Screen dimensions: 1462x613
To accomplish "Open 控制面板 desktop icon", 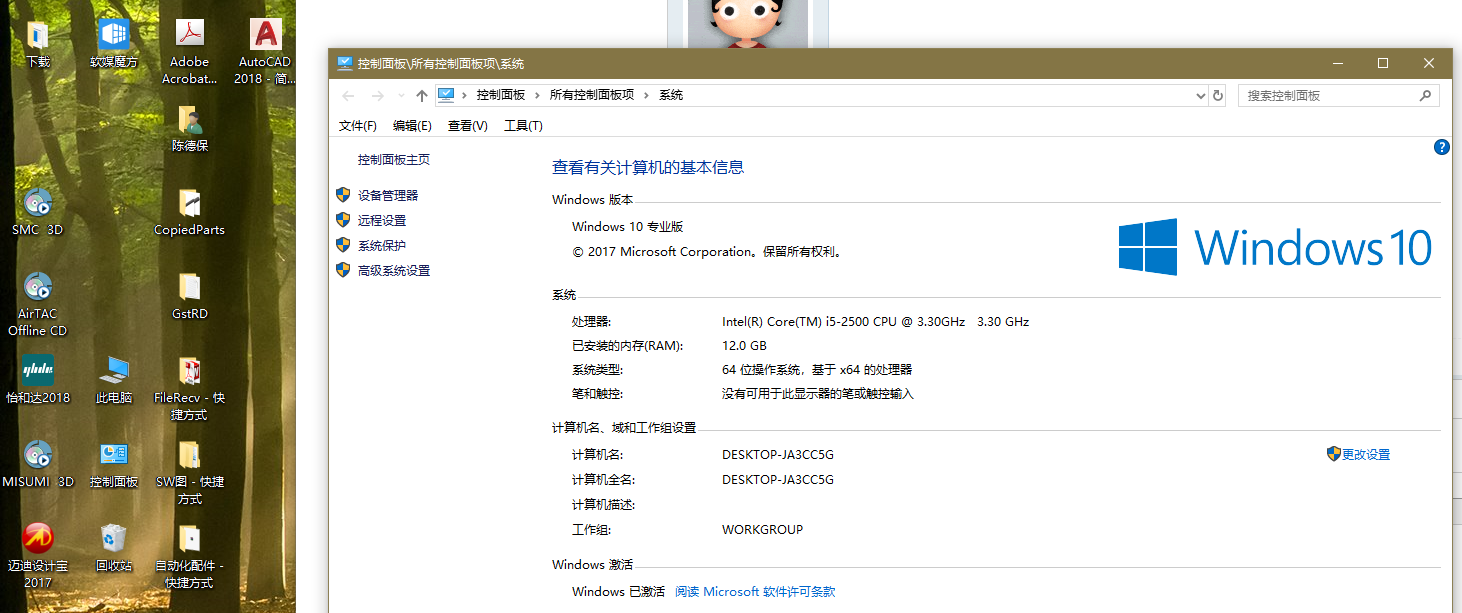I will (114, 455).
